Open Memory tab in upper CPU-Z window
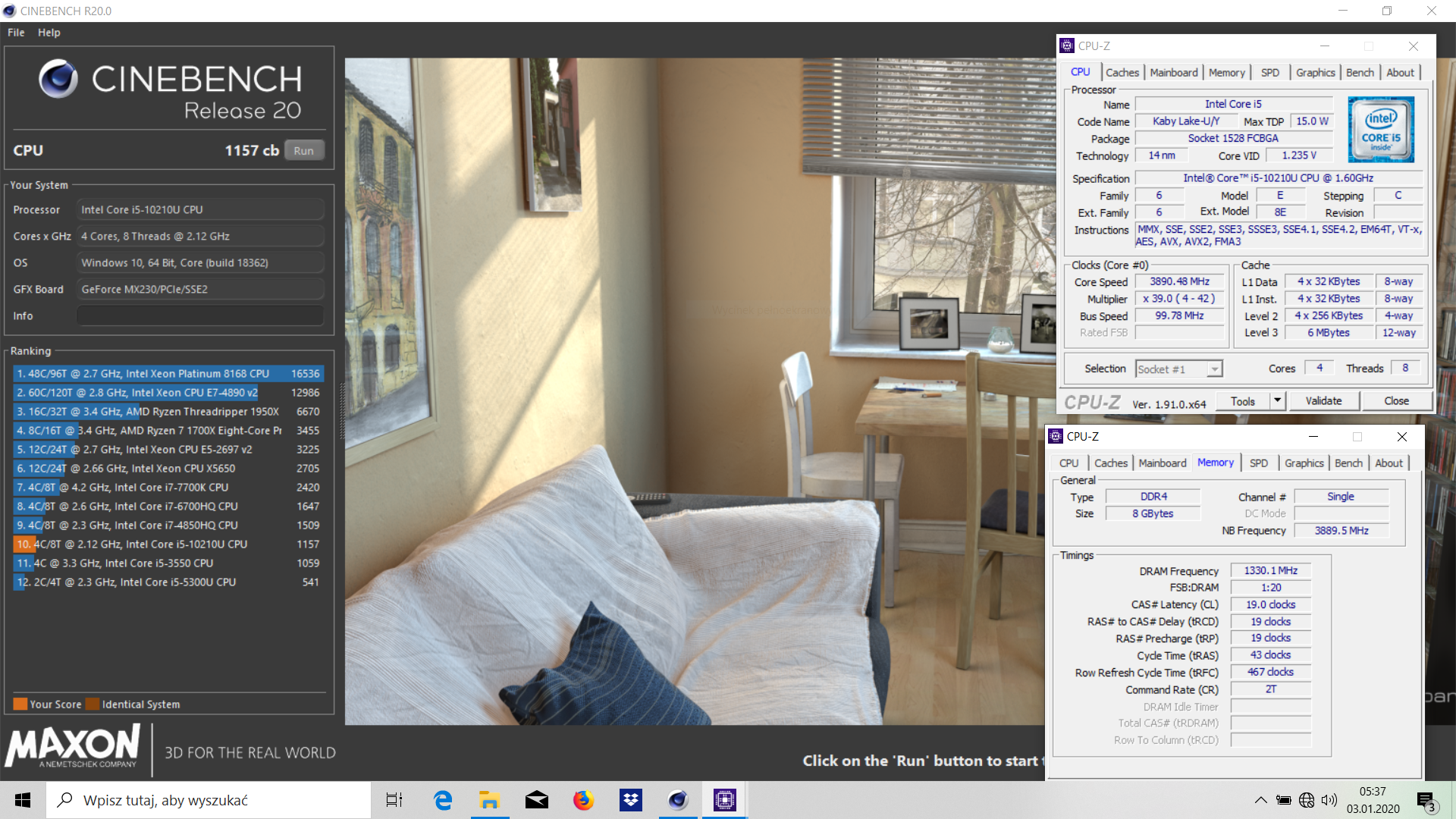Viewport: 1456px width, 819px height. (1226, 72)
